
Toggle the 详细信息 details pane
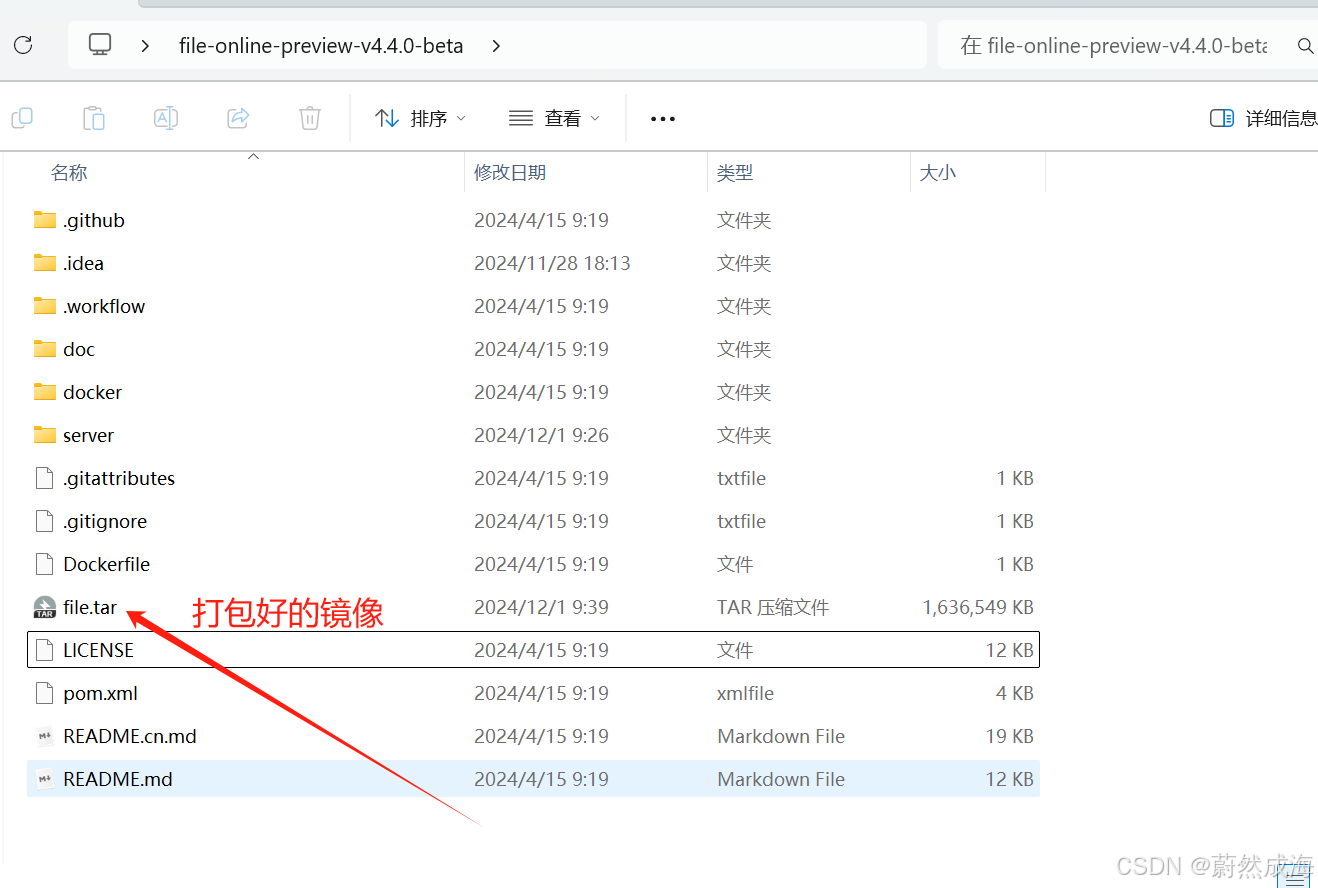(x=1264, y=118)
